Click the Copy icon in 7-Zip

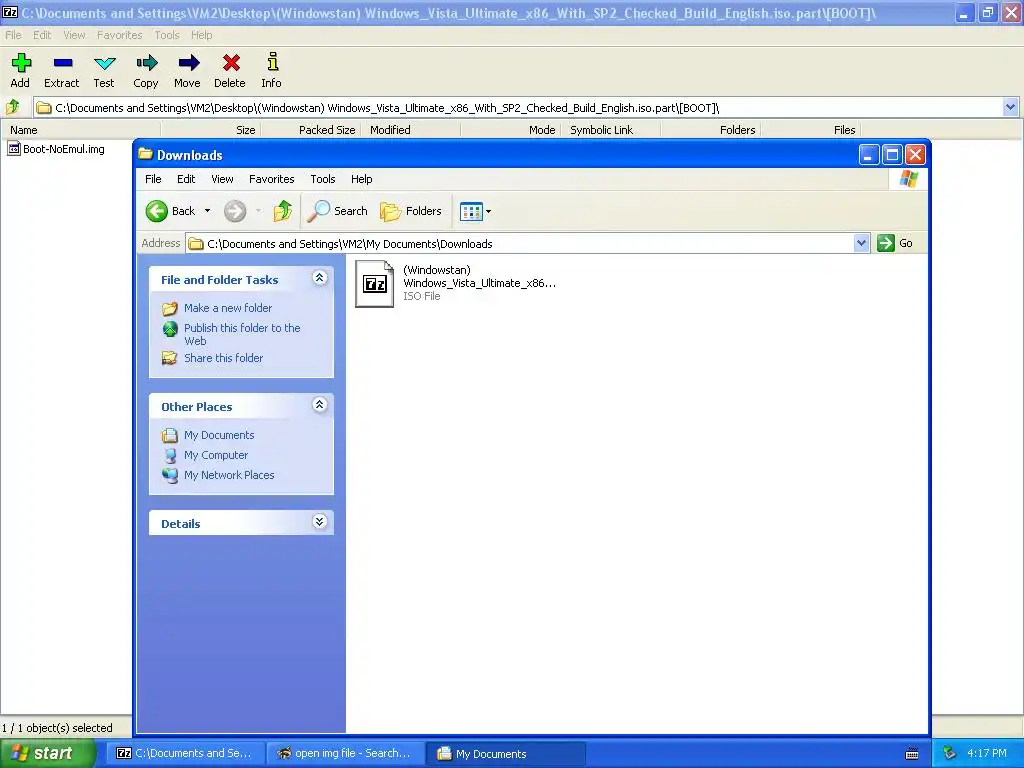point(146,70)
